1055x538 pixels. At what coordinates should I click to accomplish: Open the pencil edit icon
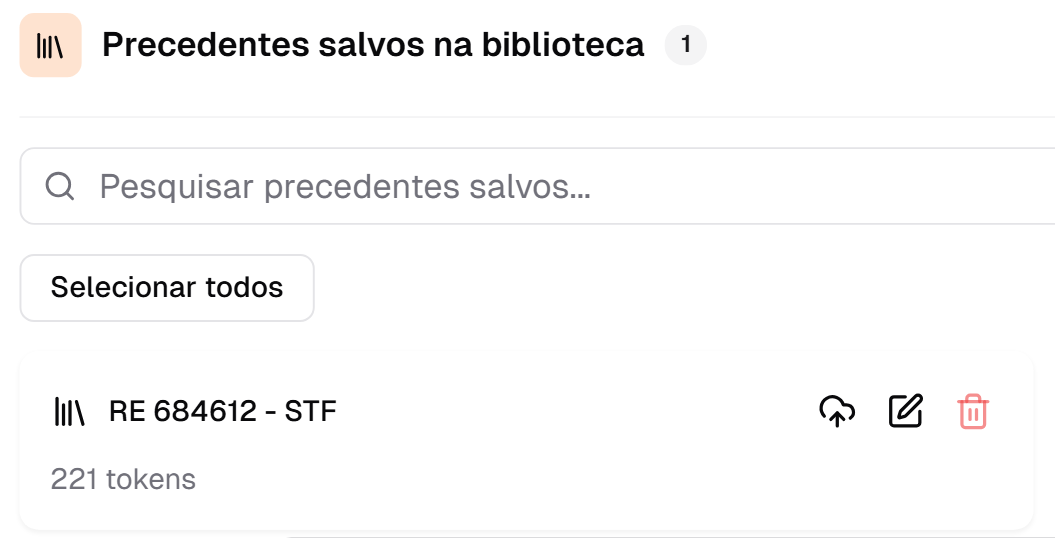(906, 411)
